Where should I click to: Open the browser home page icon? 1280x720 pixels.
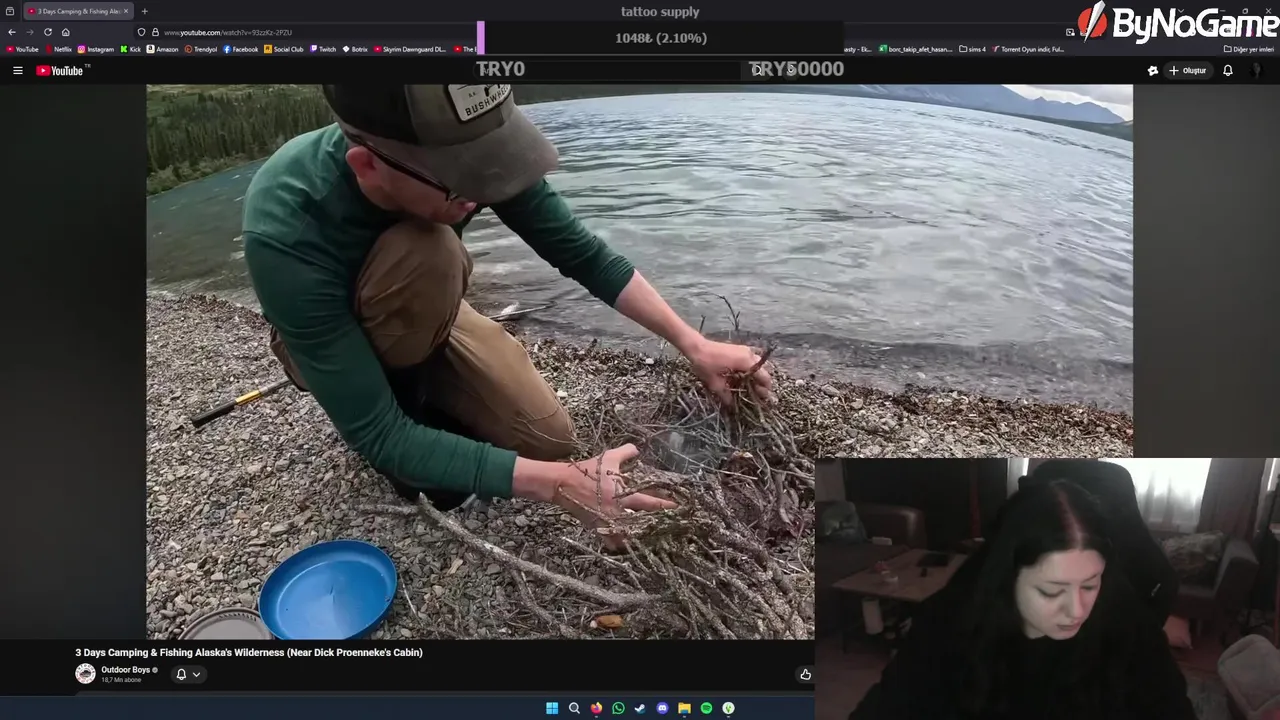[66, 32]
